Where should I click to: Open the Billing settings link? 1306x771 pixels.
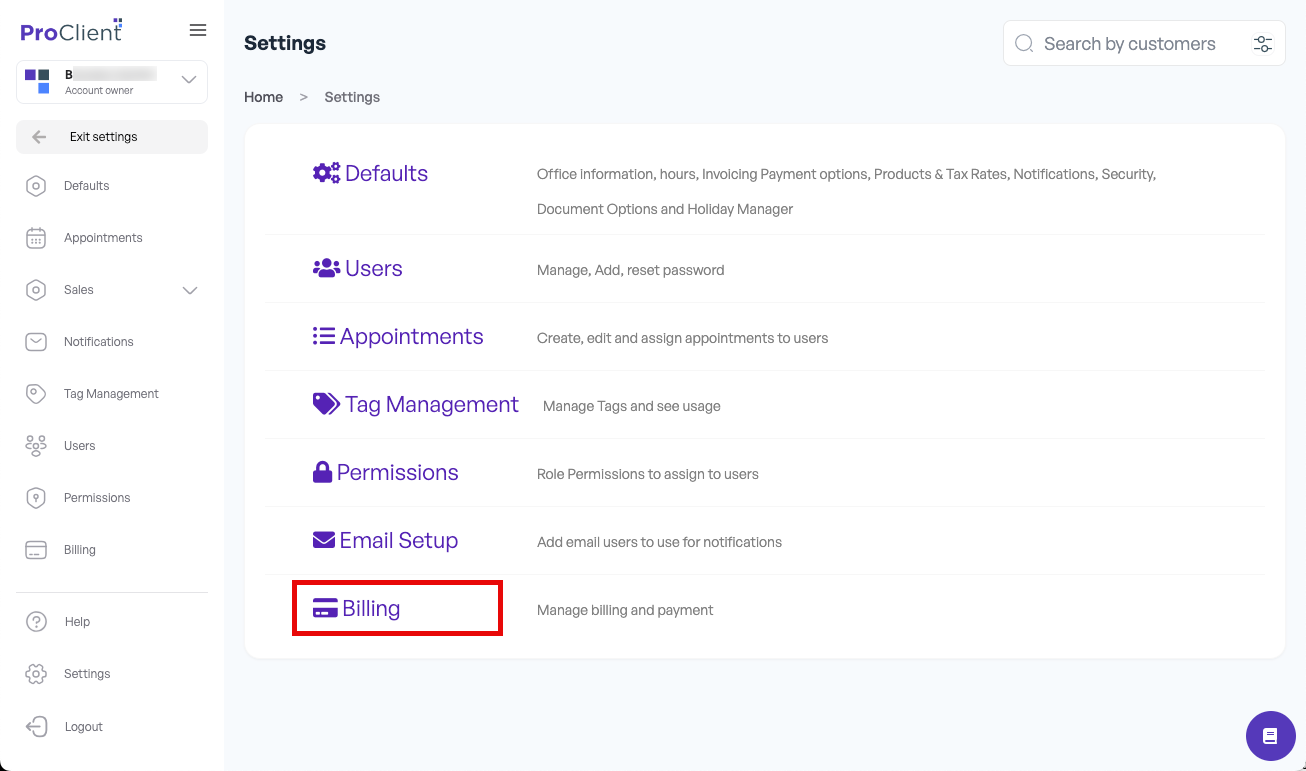coord(371,608)
